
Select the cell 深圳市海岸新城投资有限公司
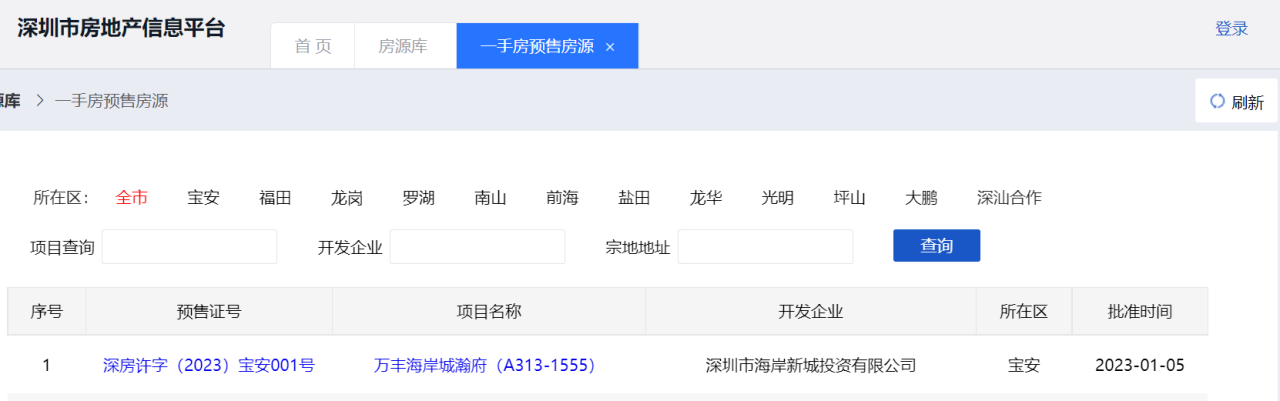click(811, 366)
